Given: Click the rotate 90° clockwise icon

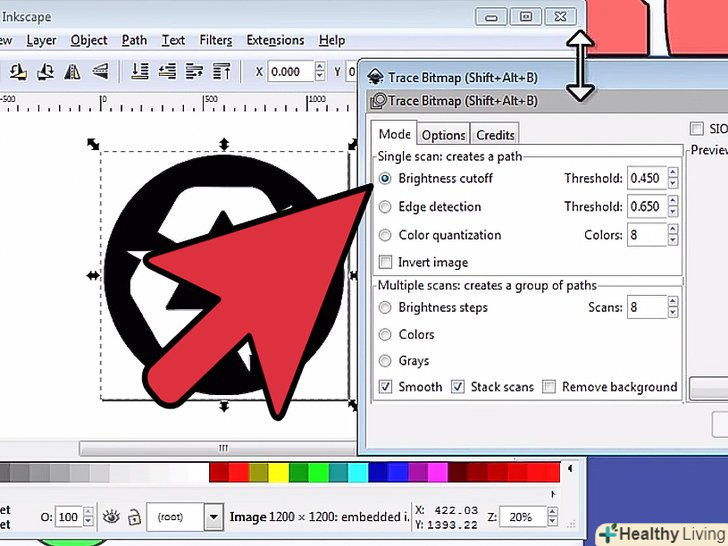Looking at the screenshot, I should pyautogui.click(x=46, y=72).
